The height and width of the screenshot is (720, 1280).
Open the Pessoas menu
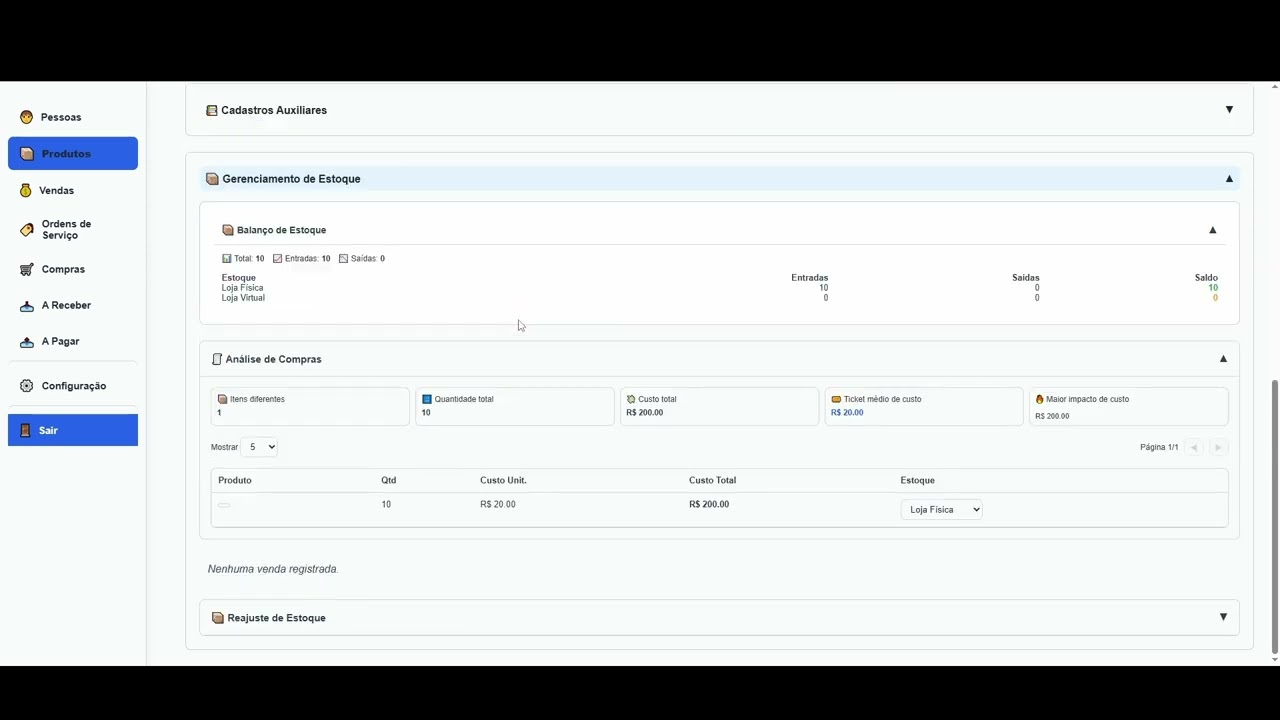(x=73, y=117)
